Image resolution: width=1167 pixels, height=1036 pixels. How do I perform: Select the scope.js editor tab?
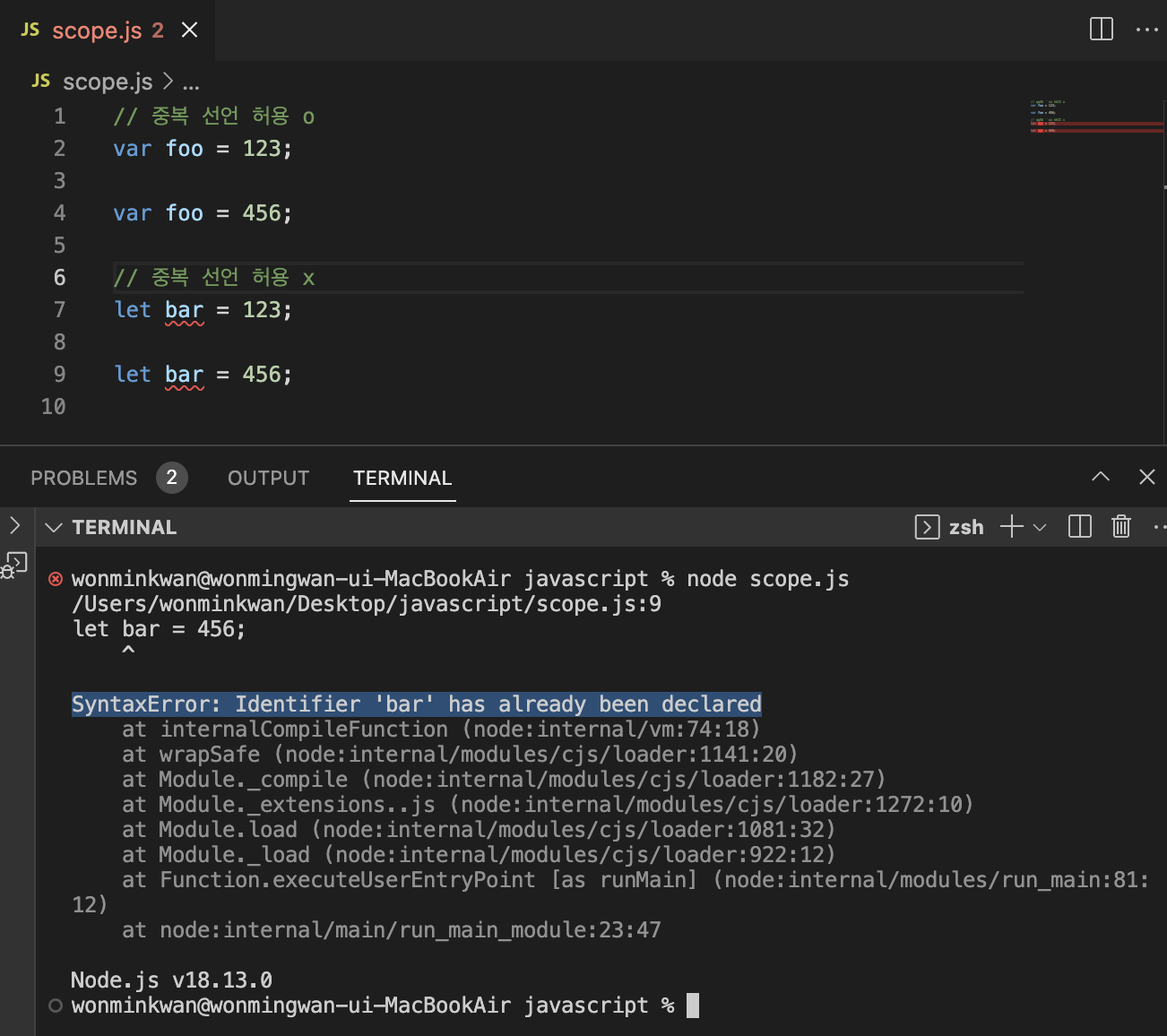[x=108, y=30]
